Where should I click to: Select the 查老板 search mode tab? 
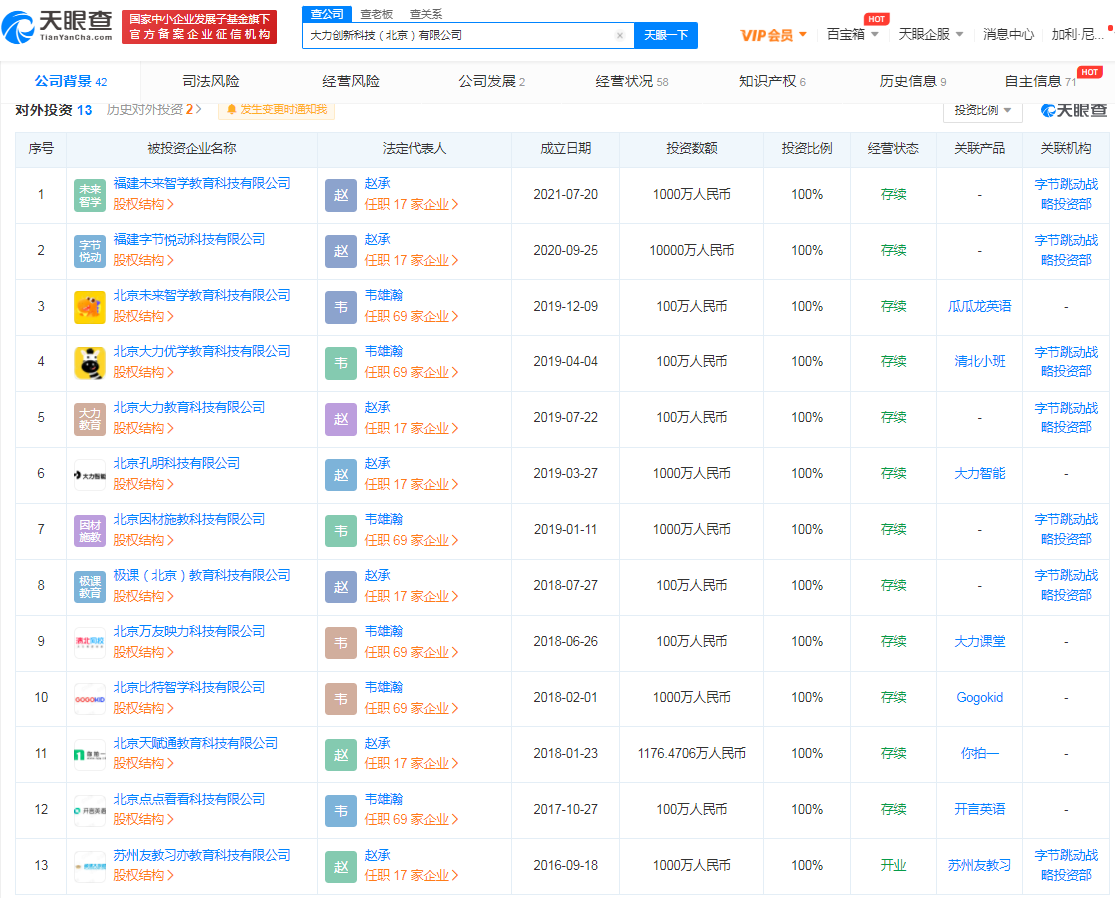[376, 14]
